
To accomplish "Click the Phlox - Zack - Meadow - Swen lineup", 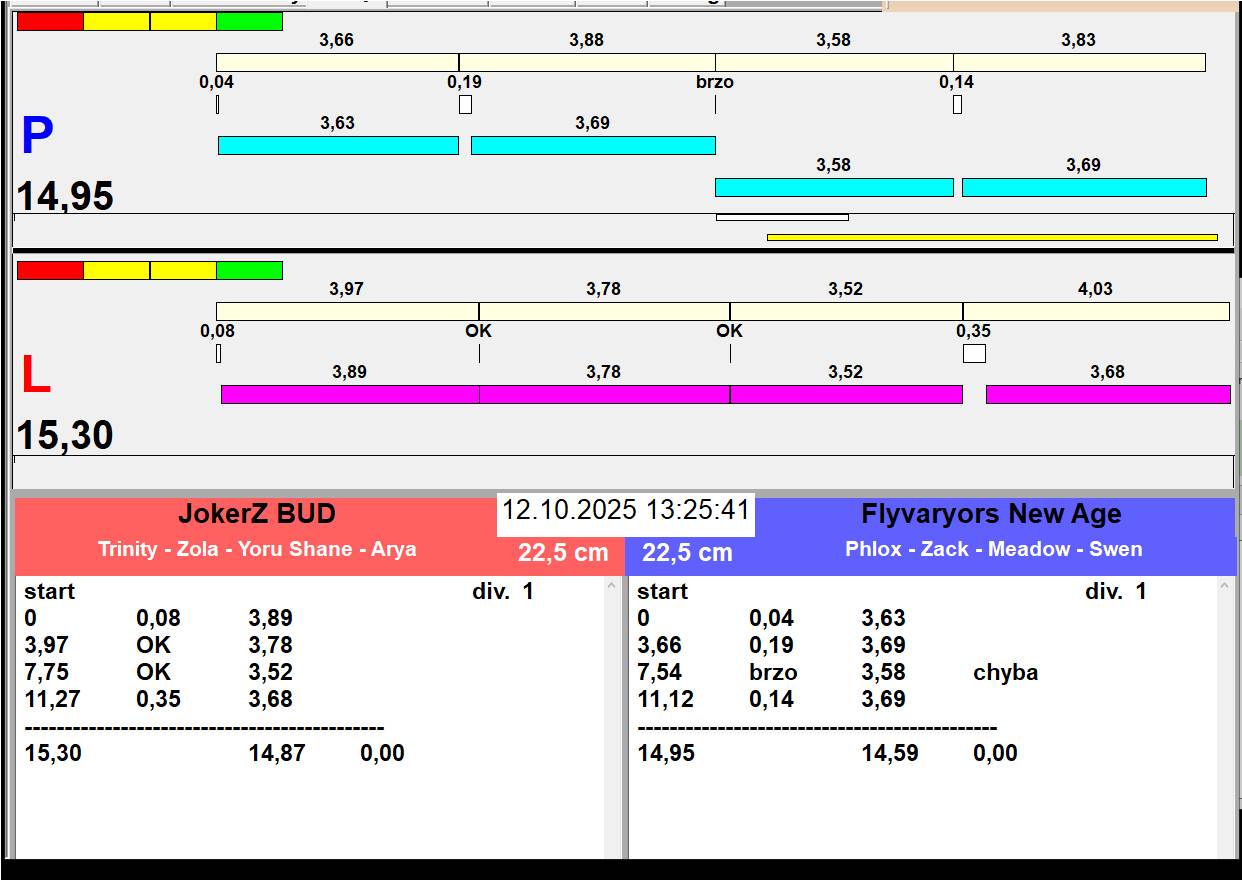I will (993, 549).
